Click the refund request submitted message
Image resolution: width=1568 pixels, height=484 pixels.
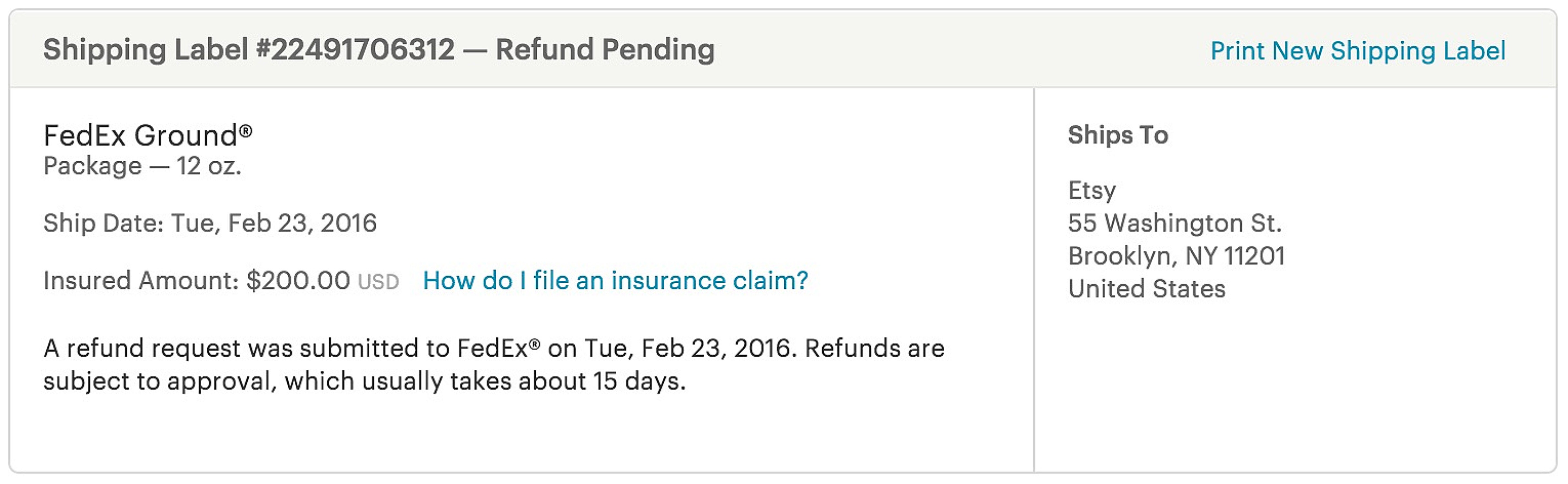pyautogui.click(x=494, y=365)
